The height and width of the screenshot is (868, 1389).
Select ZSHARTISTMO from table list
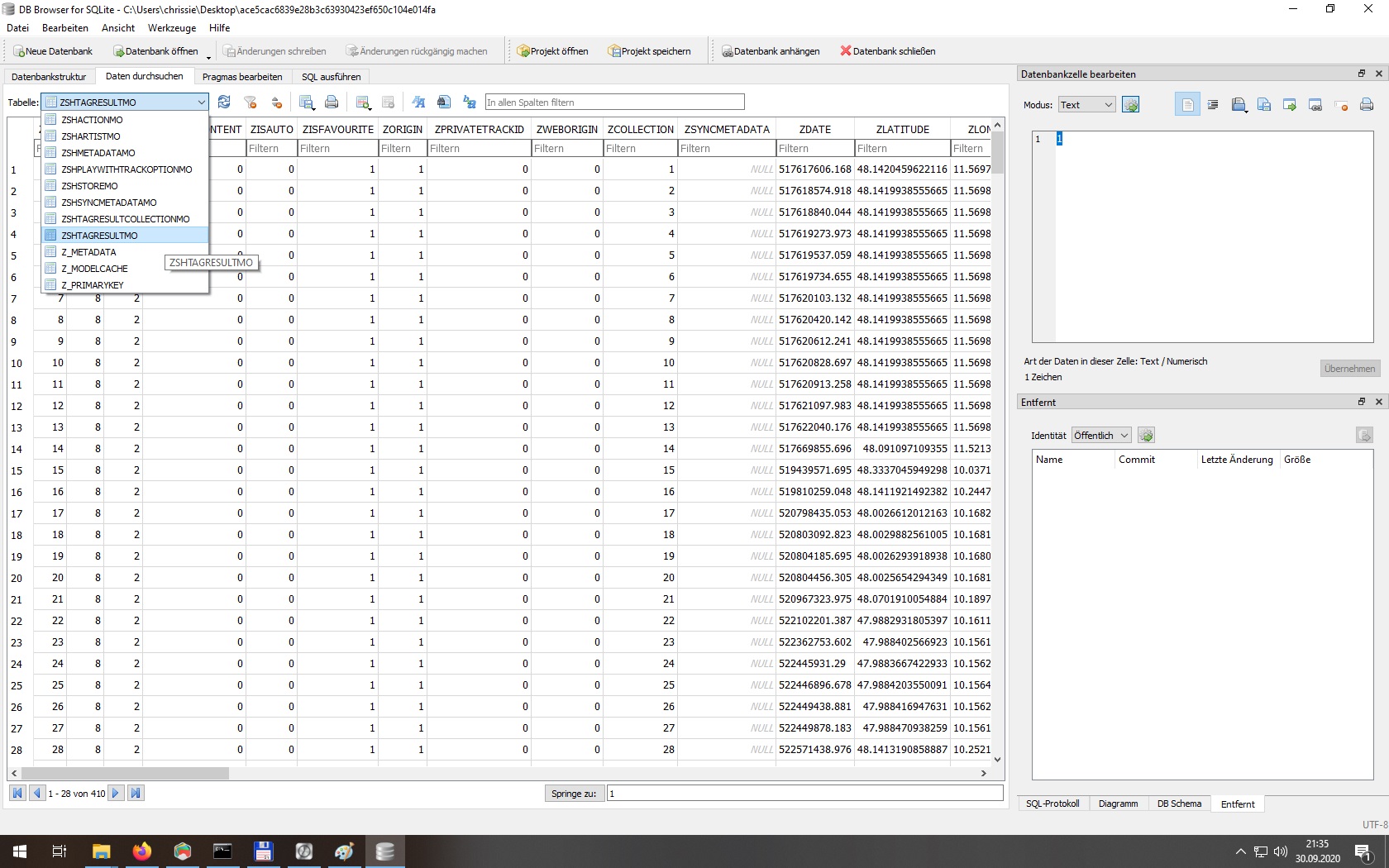125,136
